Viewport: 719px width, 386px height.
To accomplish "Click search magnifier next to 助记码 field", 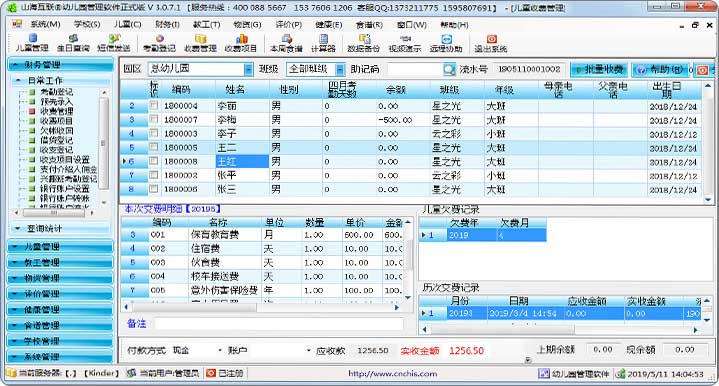I will 449,69.
